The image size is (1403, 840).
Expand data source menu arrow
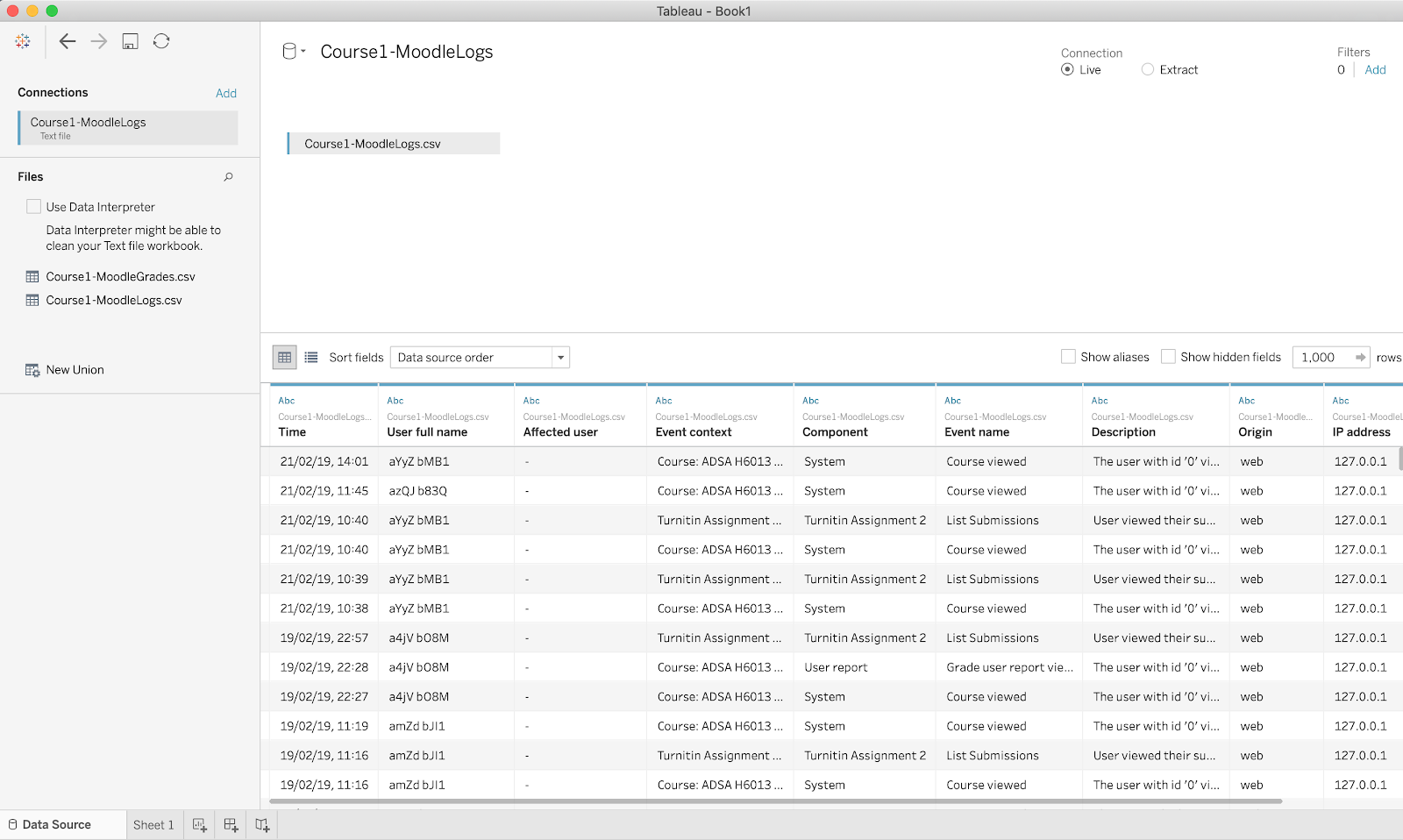click(x=303, y=52)
